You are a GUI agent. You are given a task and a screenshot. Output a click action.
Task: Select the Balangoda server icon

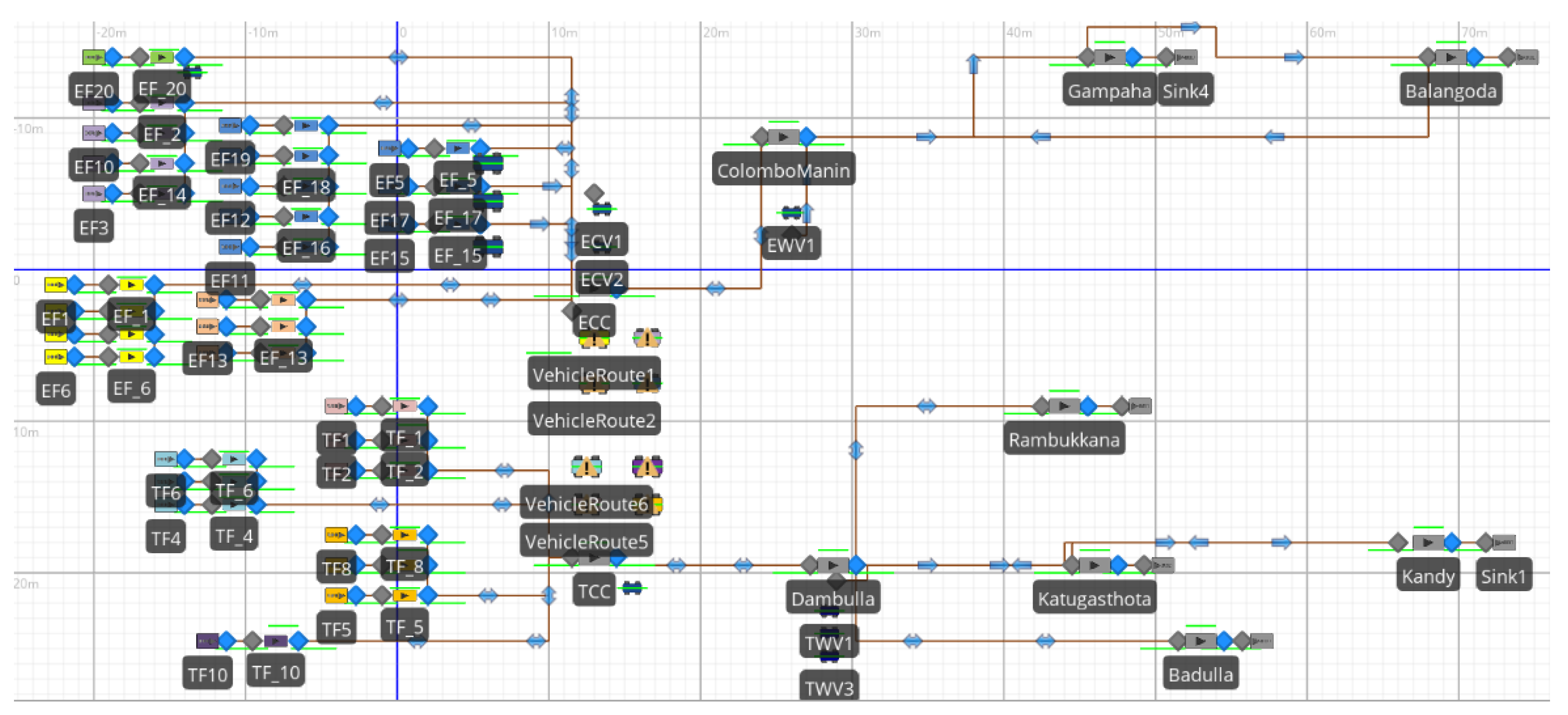click(x=1451, y=57)
